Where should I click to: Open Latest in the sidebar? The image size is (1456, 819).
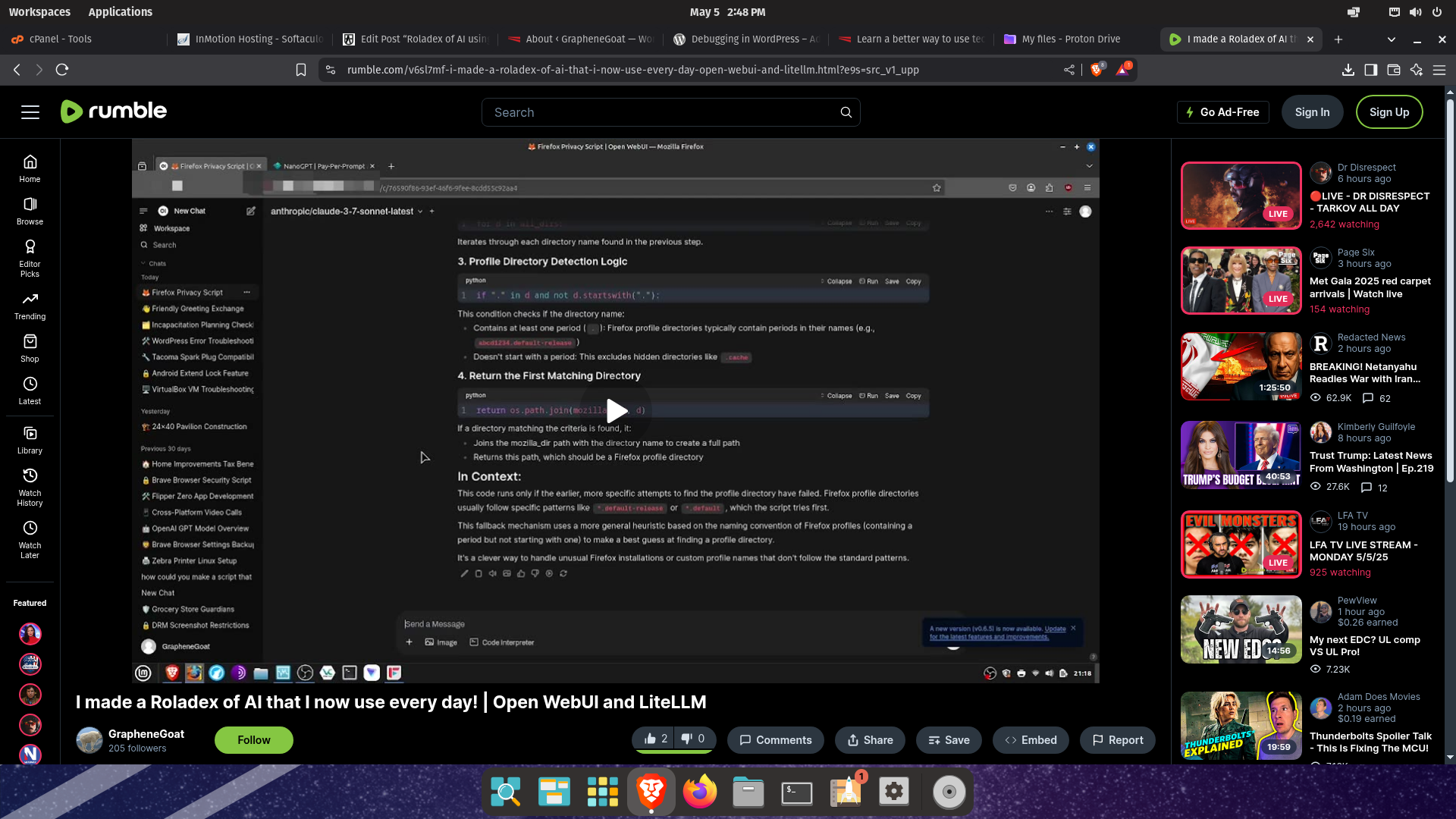pos(30,391)
